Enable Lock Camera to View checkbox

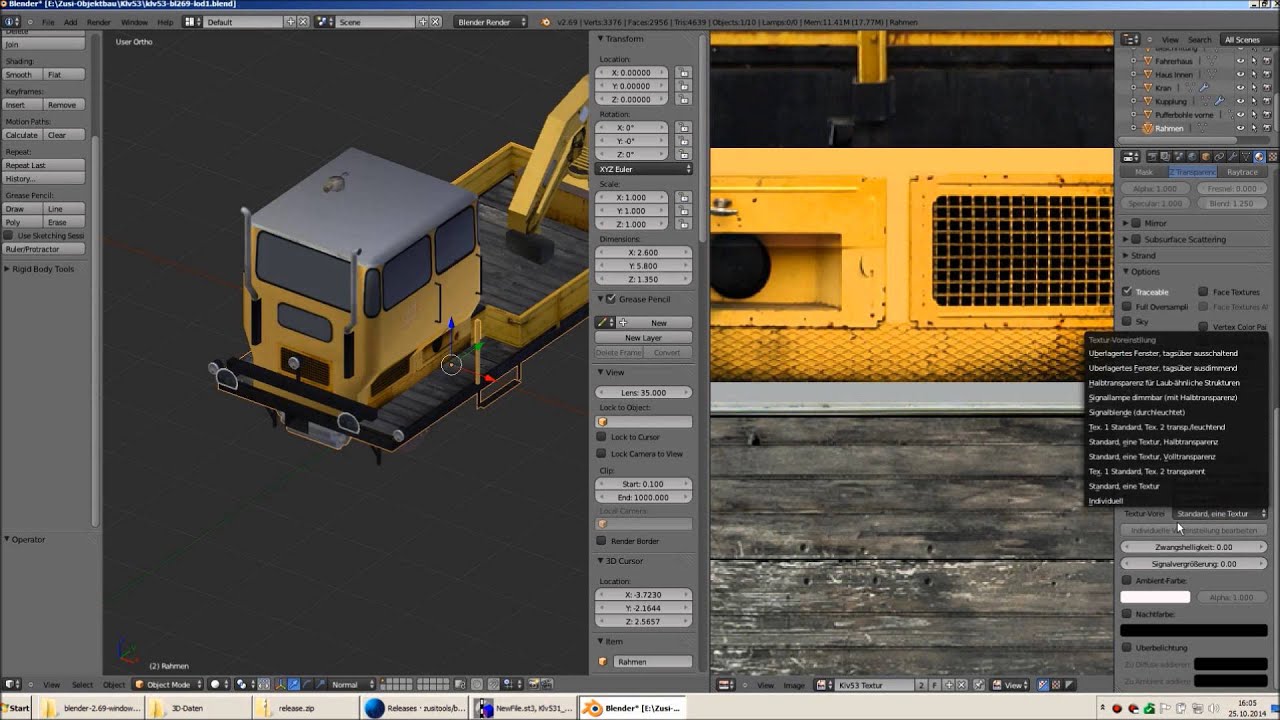[x=601, y=454]
